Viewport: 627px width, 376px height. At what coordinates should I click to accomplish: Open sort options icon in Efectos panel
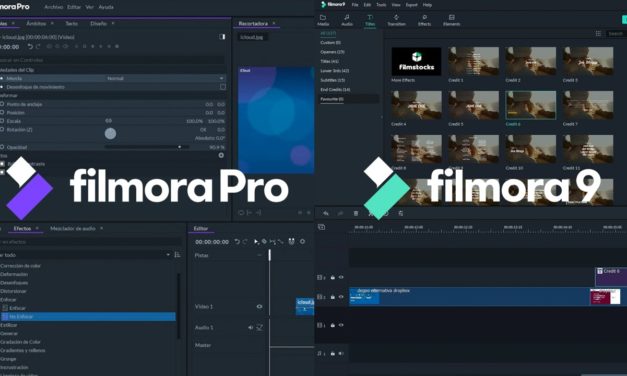[x=177, y=255]
